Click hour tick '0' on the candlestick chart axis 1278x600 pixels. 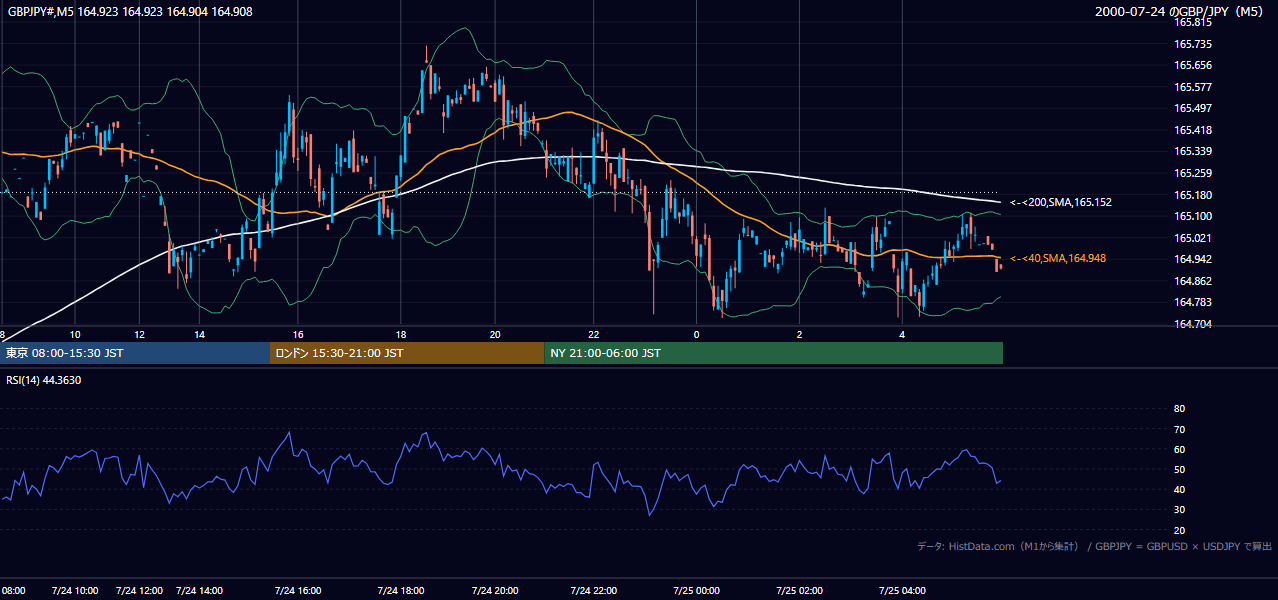click(696, 334)
